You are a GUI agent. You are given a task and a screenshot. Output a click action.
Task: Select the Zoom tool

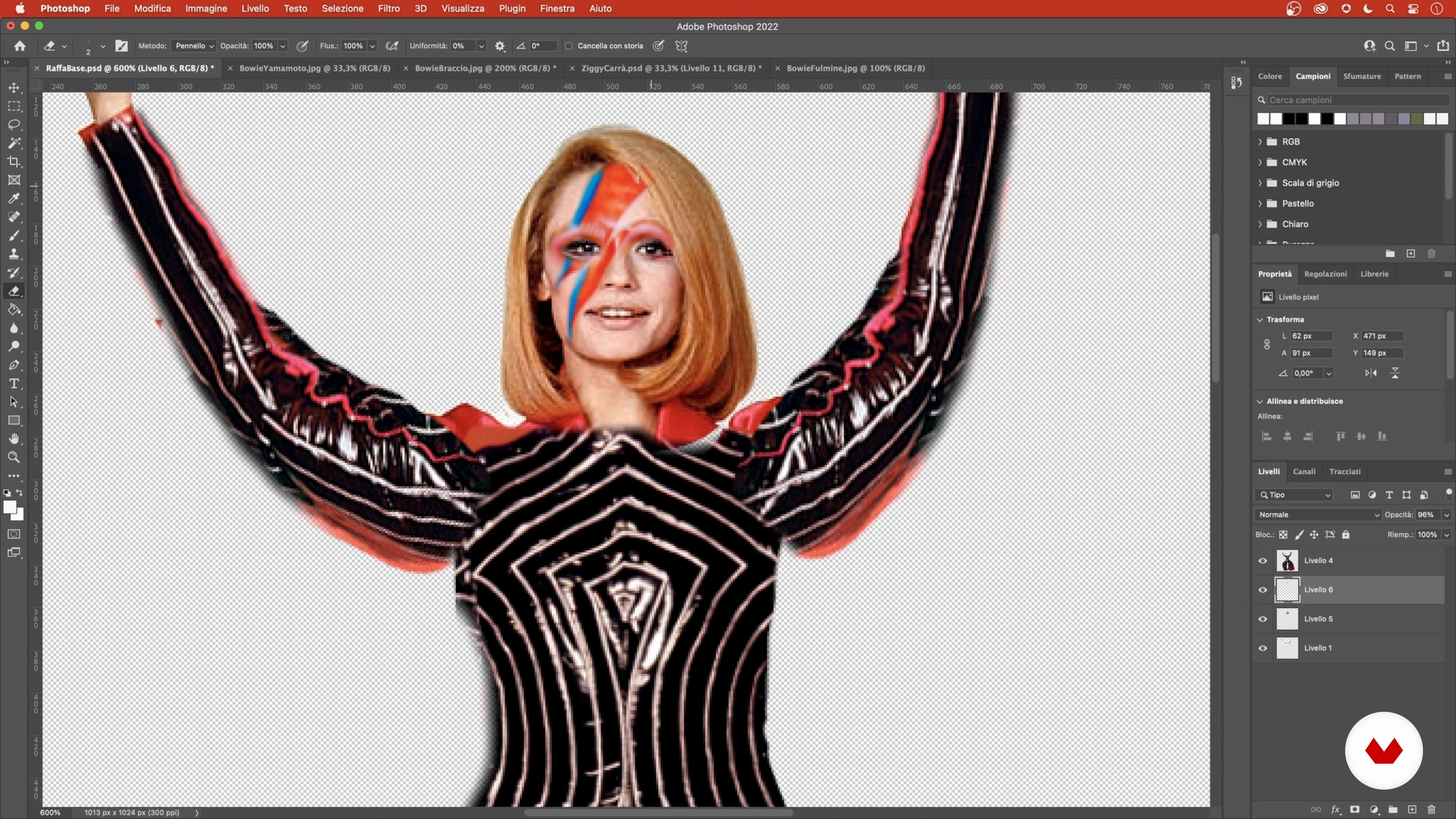14,457
